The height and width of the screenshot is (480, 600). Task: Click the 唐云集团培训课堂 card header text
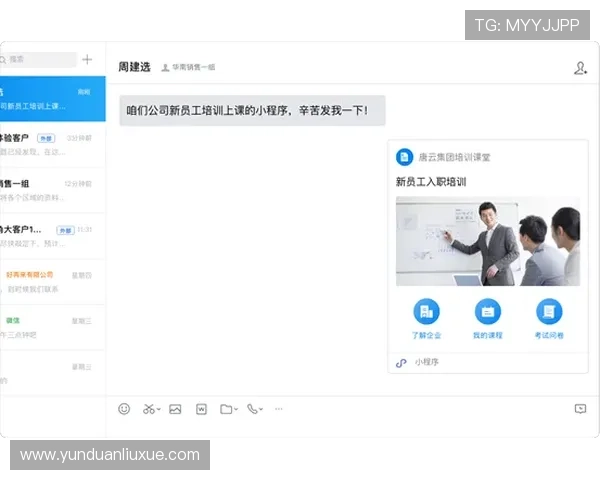coord(454,157)
